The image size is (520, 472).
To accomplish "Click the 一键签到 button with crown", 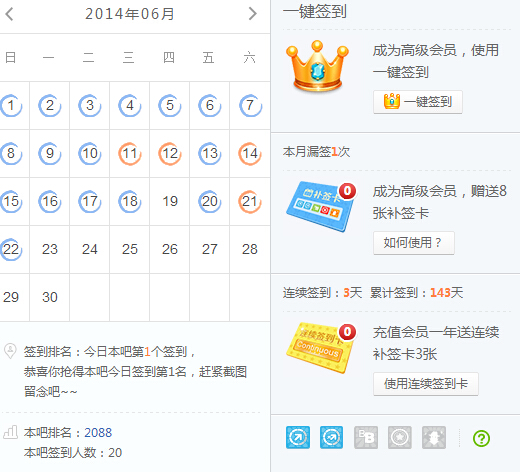I will click(x=418, y=102).
